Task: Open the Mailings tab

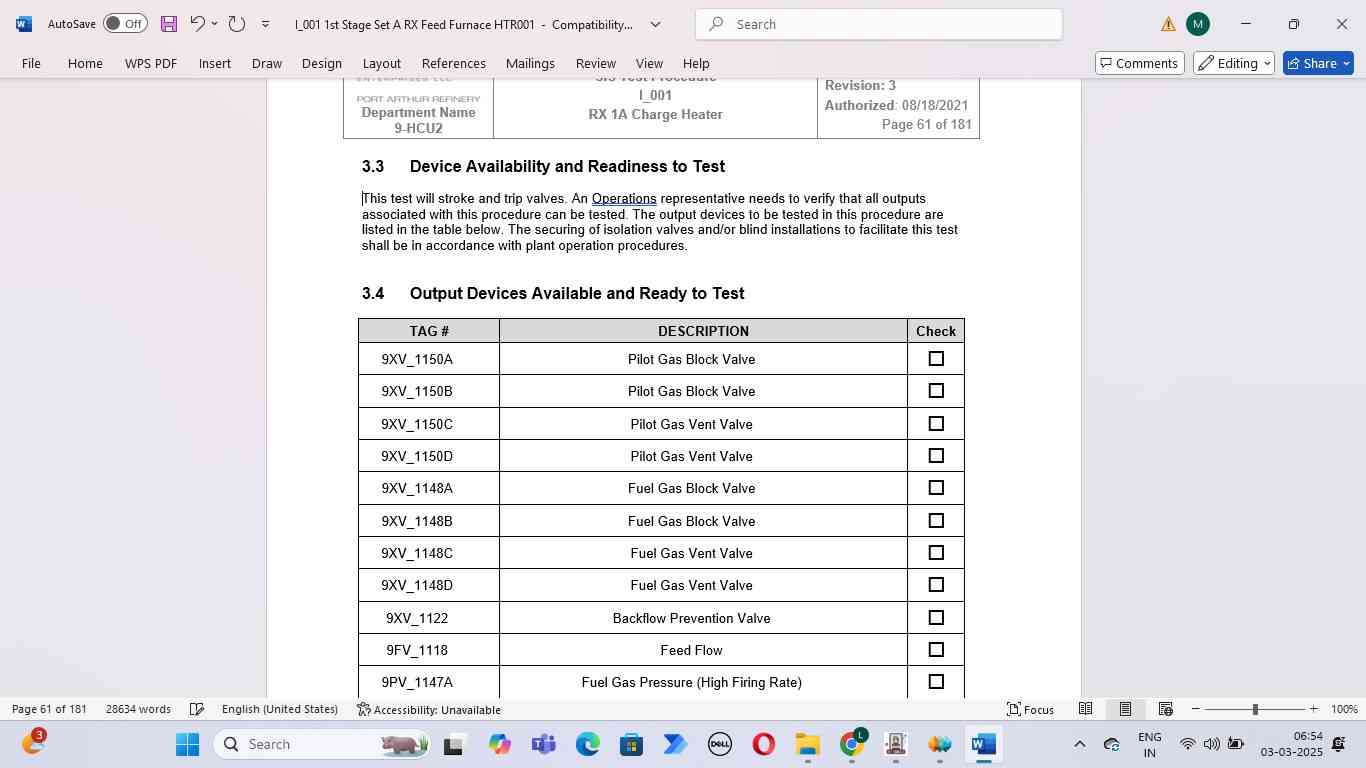Action: point(530,63)
